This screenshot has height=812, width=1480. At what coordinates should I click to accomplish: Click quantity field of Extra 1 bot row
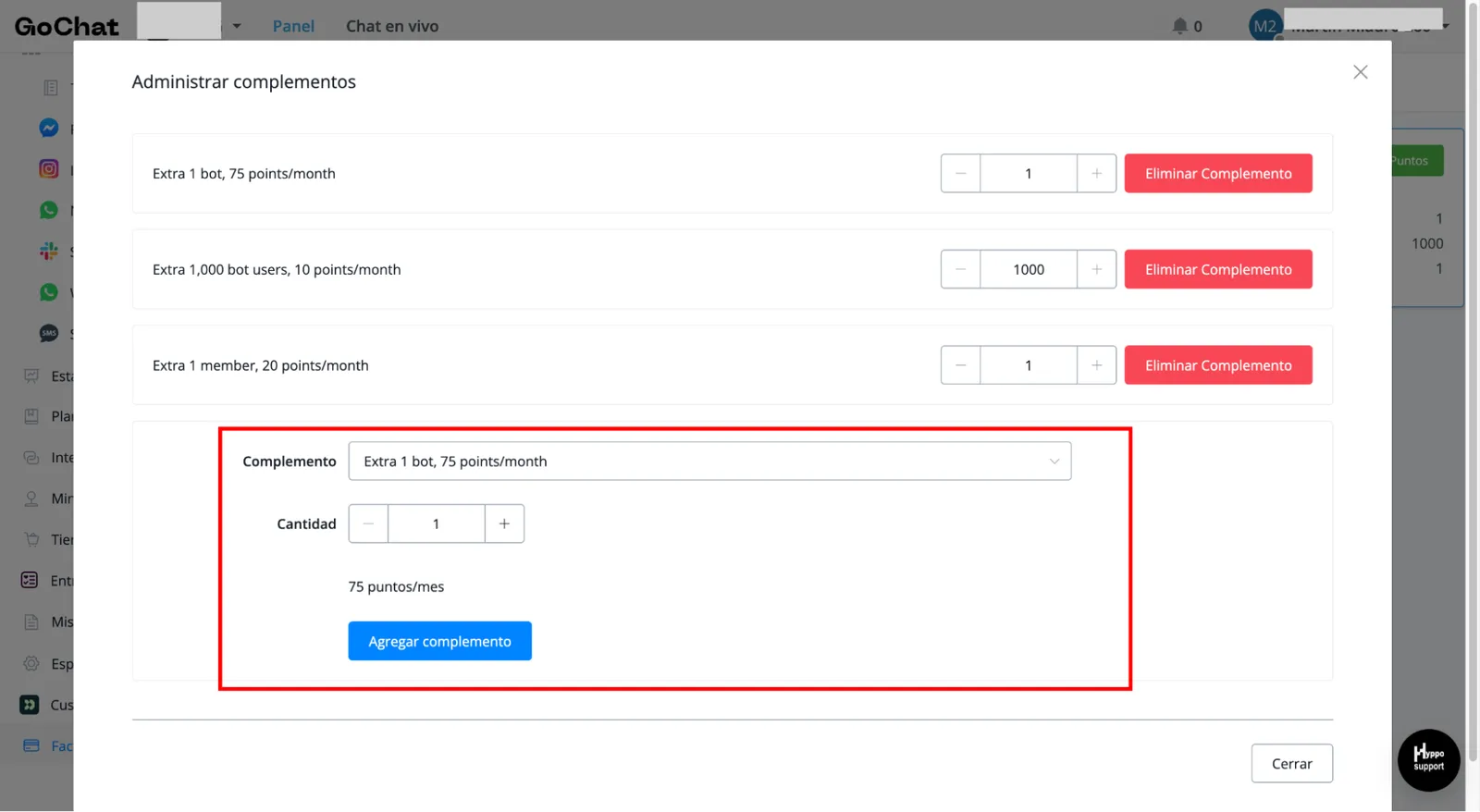(1029, 174)
